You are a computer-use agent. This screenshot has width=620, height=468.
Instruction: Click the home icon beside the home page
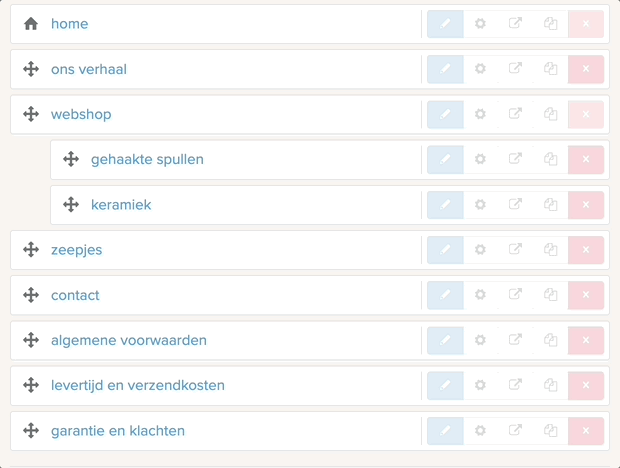pos(31,24)
